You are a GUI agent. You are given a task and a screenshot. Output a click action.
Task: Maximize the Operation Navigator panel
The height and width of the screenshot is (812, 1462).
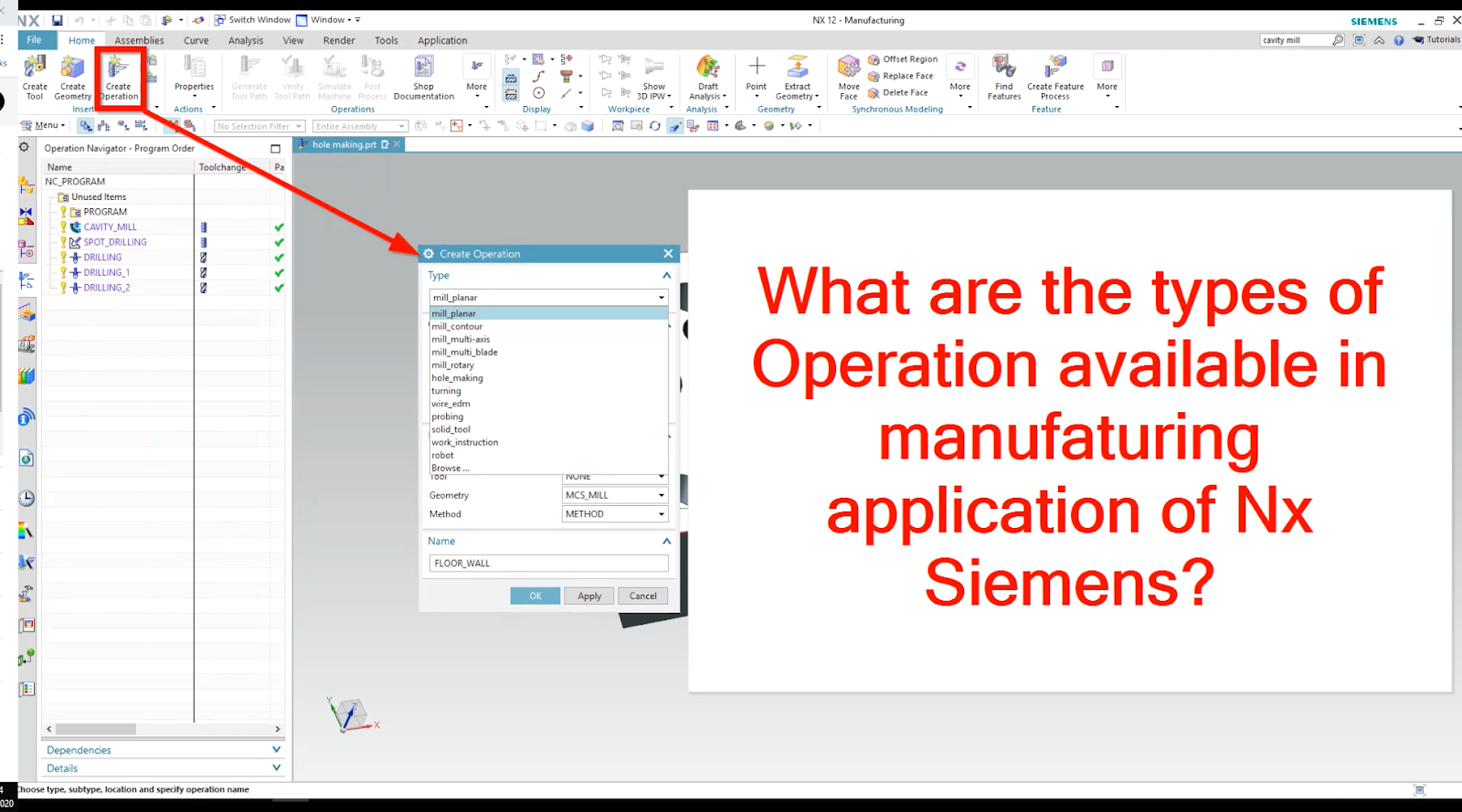coord(275,148)
